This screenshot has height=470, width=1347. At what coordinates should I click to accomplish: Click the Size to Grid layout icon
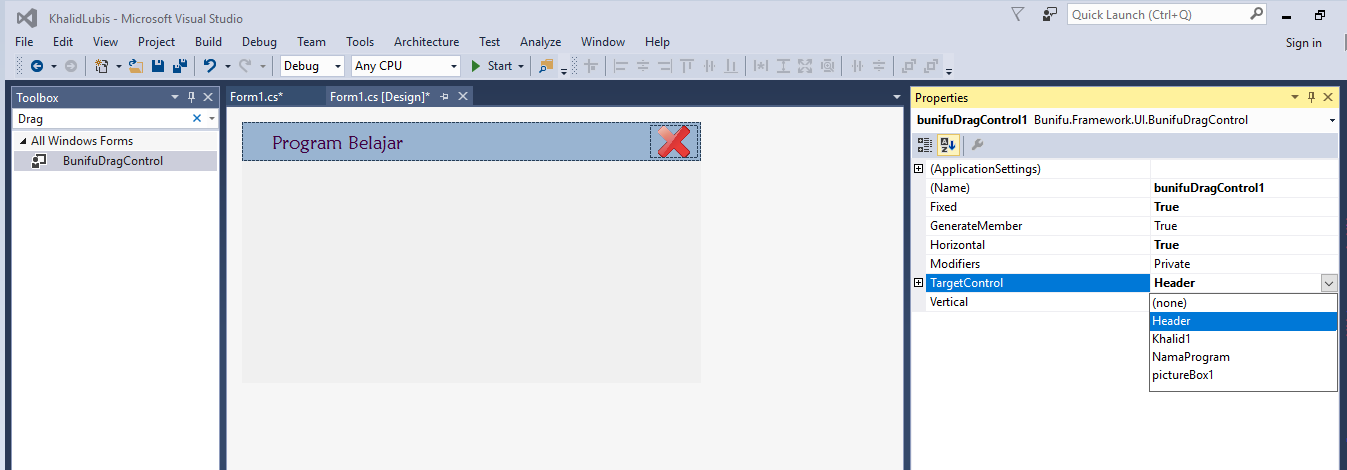point(828,66)
